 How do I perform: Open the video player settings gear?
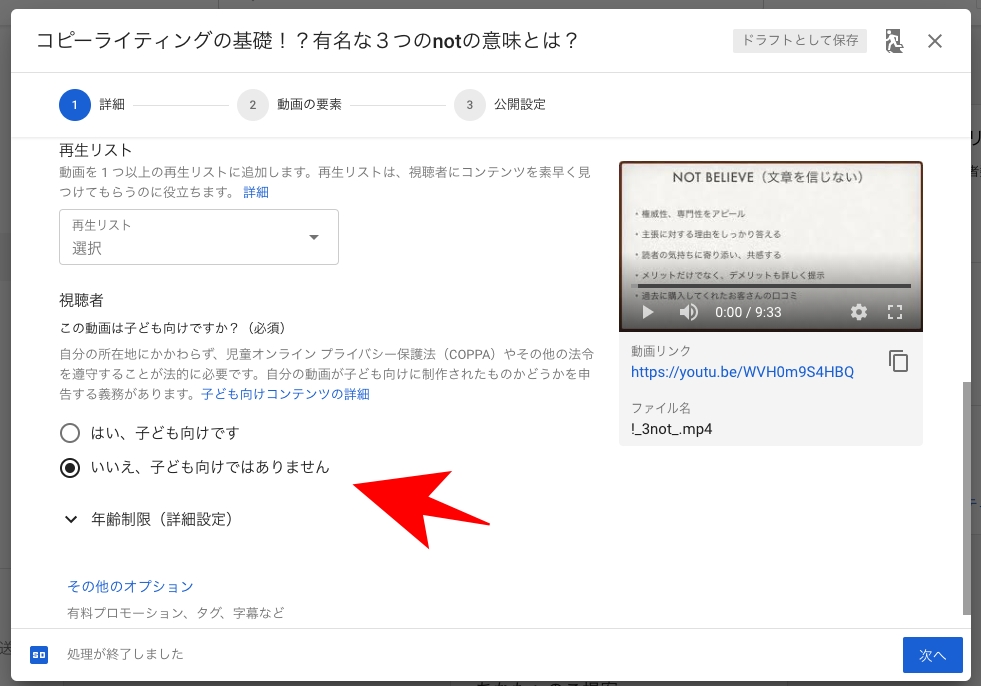point(858,312)
